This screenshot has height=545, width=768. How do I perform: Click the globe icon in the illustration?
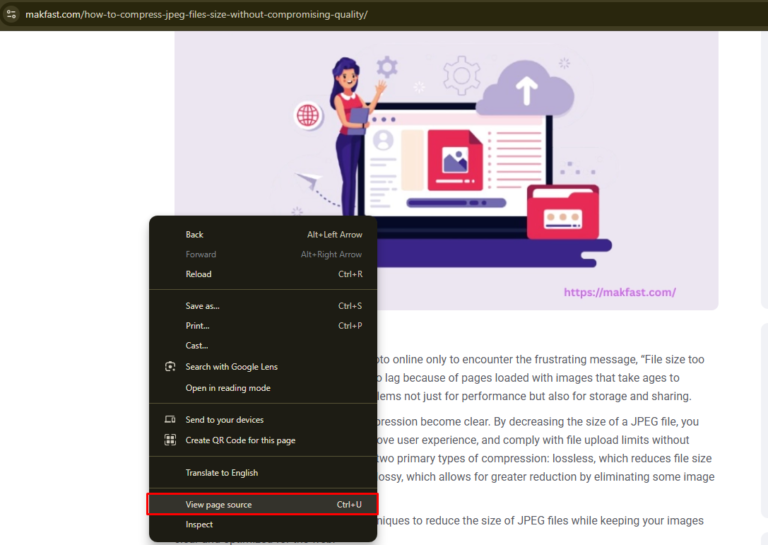click(308, 115)
